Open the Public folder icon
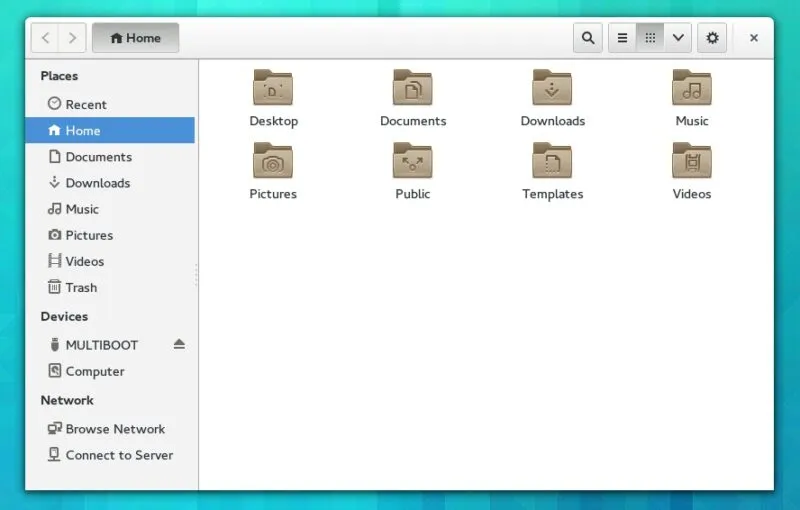800x510 pixels. (x=413, y=160)
